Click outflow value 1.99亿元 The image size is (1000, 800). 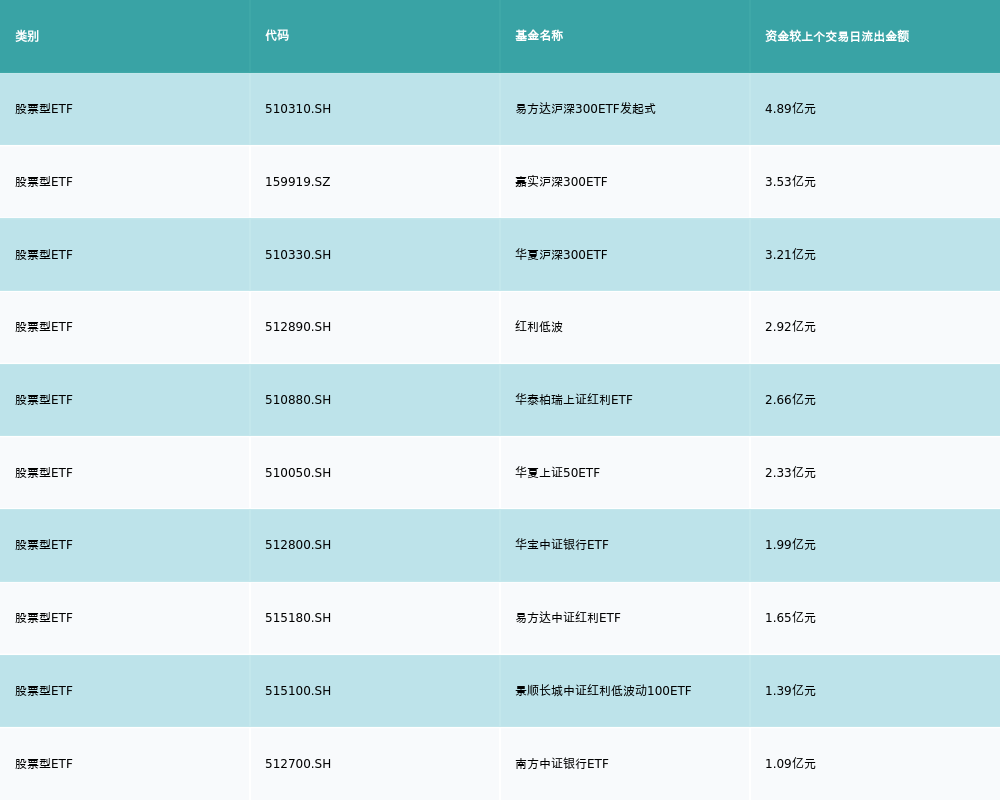pos(790,545)
